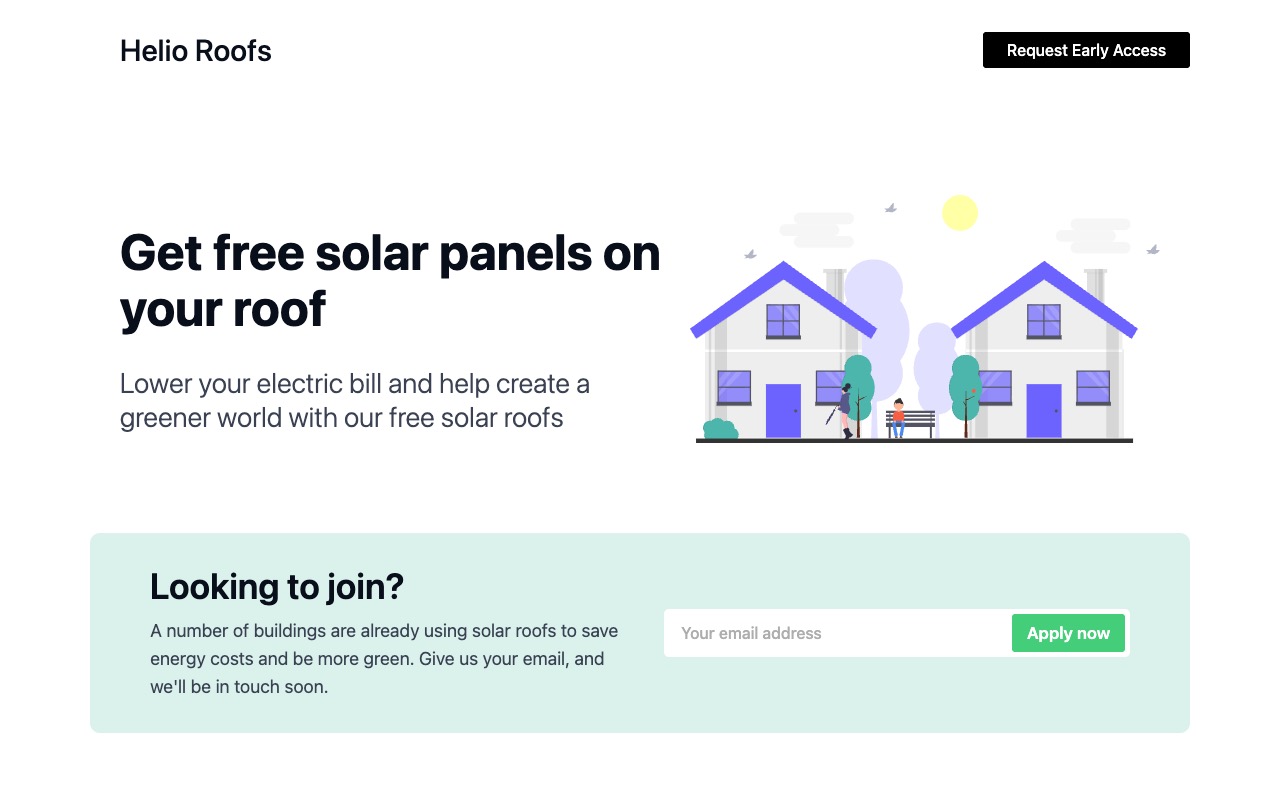The width and height of the screenshot is (1280, 800).
Task: Click the person sitting on the bench
Action: (x=898, y=416)
